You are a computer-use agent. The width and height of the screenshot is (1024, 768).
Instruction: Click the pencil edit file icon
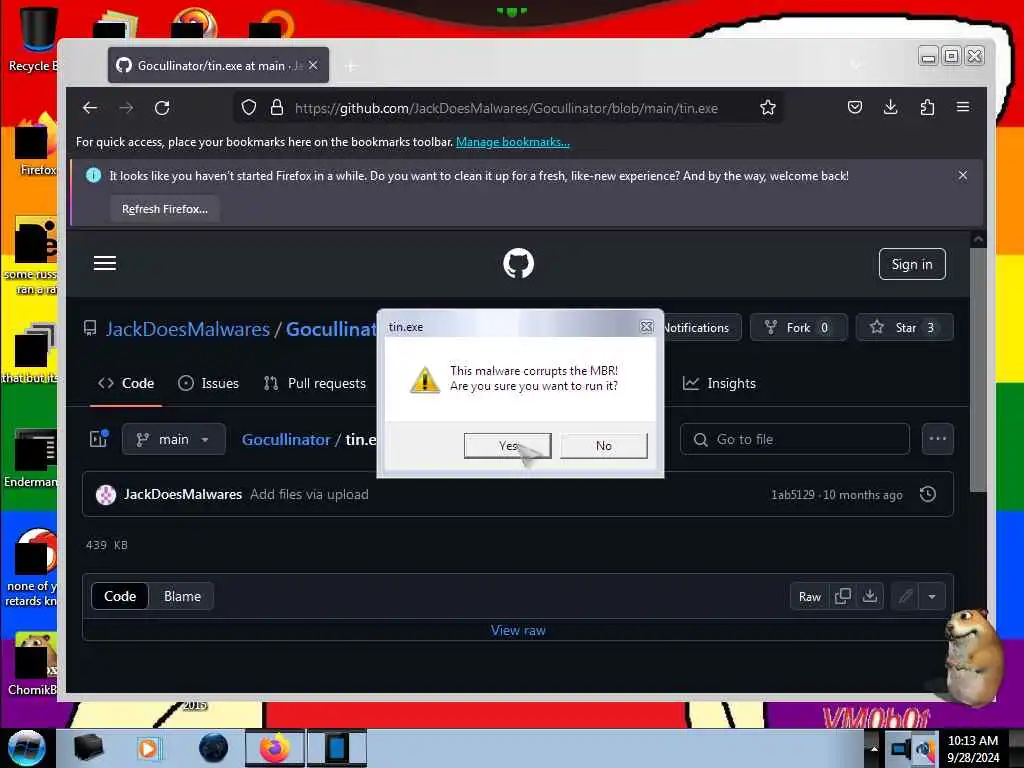(905, 596)
